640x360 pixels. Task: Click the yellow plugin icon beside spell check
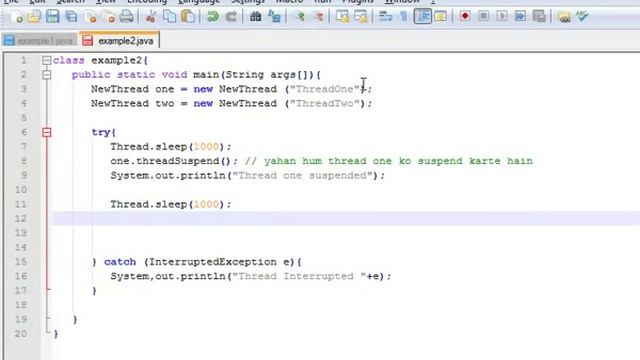tap(564, 17)
